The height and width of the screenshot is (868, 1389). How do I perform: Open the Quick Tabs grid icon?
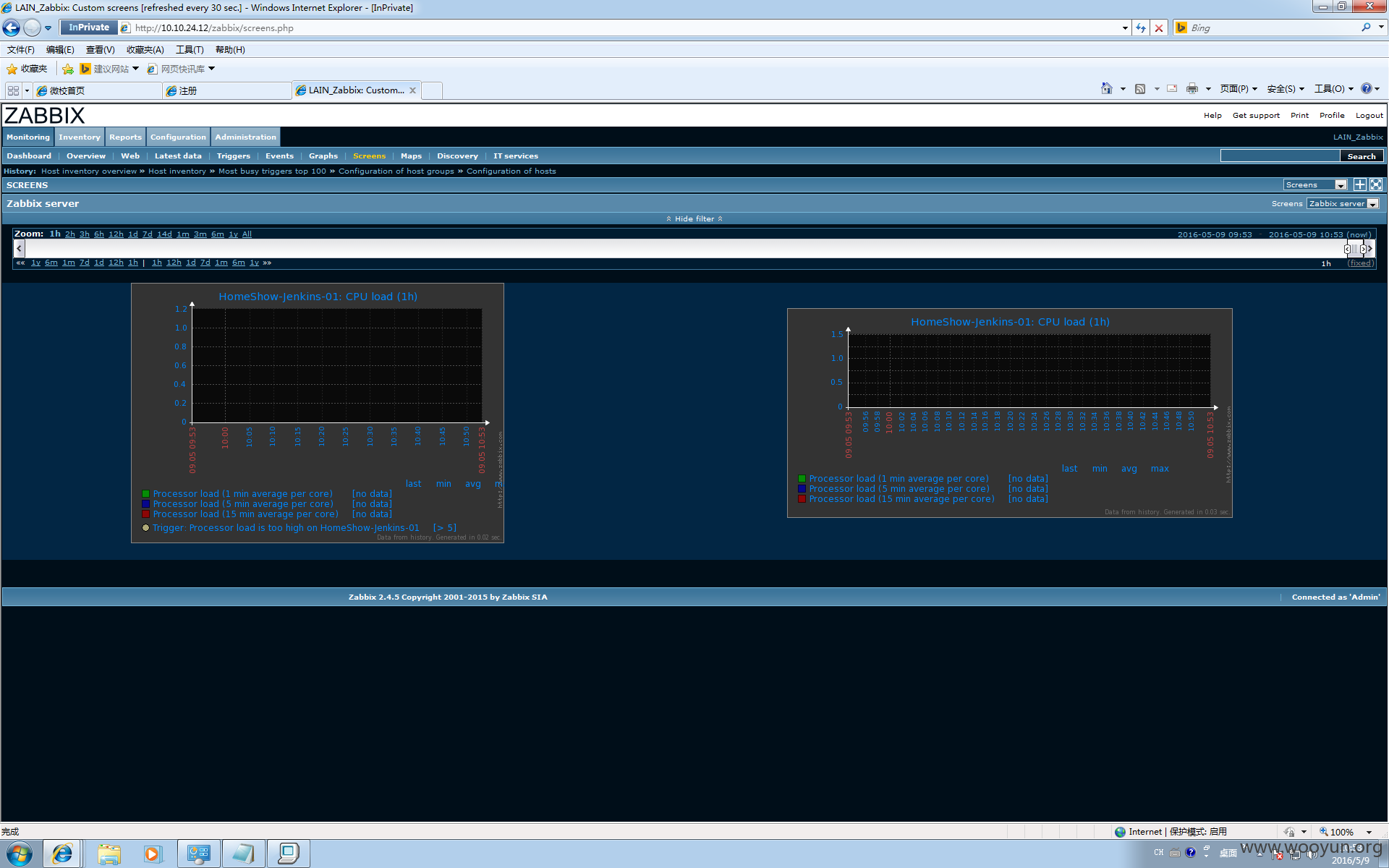(x=13, y=90)
